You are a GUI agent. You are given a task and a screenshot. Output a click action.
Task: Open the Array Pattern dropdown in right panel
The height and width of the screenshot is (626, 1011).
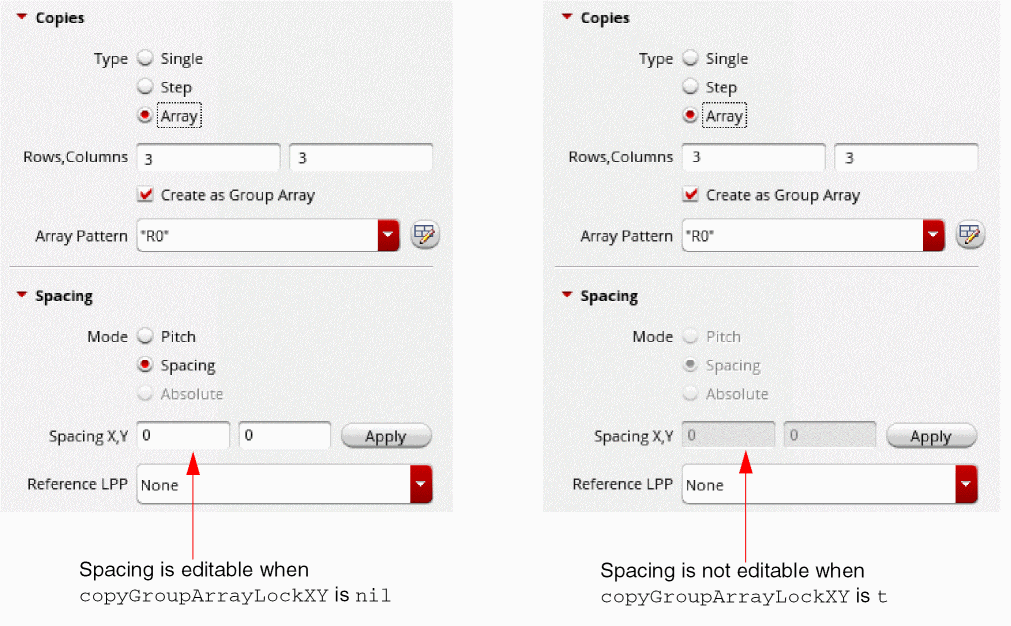pos(934,236)
